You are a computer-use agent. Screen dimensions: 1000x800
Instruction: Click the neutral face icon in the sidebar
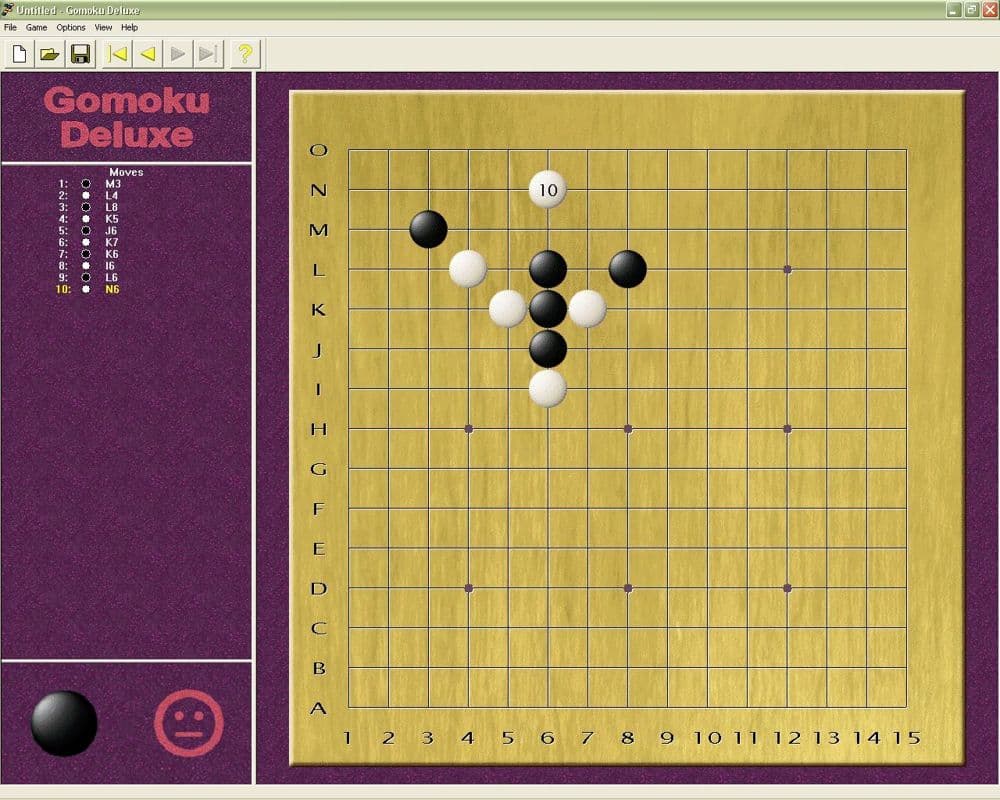[x=189, y=723]
